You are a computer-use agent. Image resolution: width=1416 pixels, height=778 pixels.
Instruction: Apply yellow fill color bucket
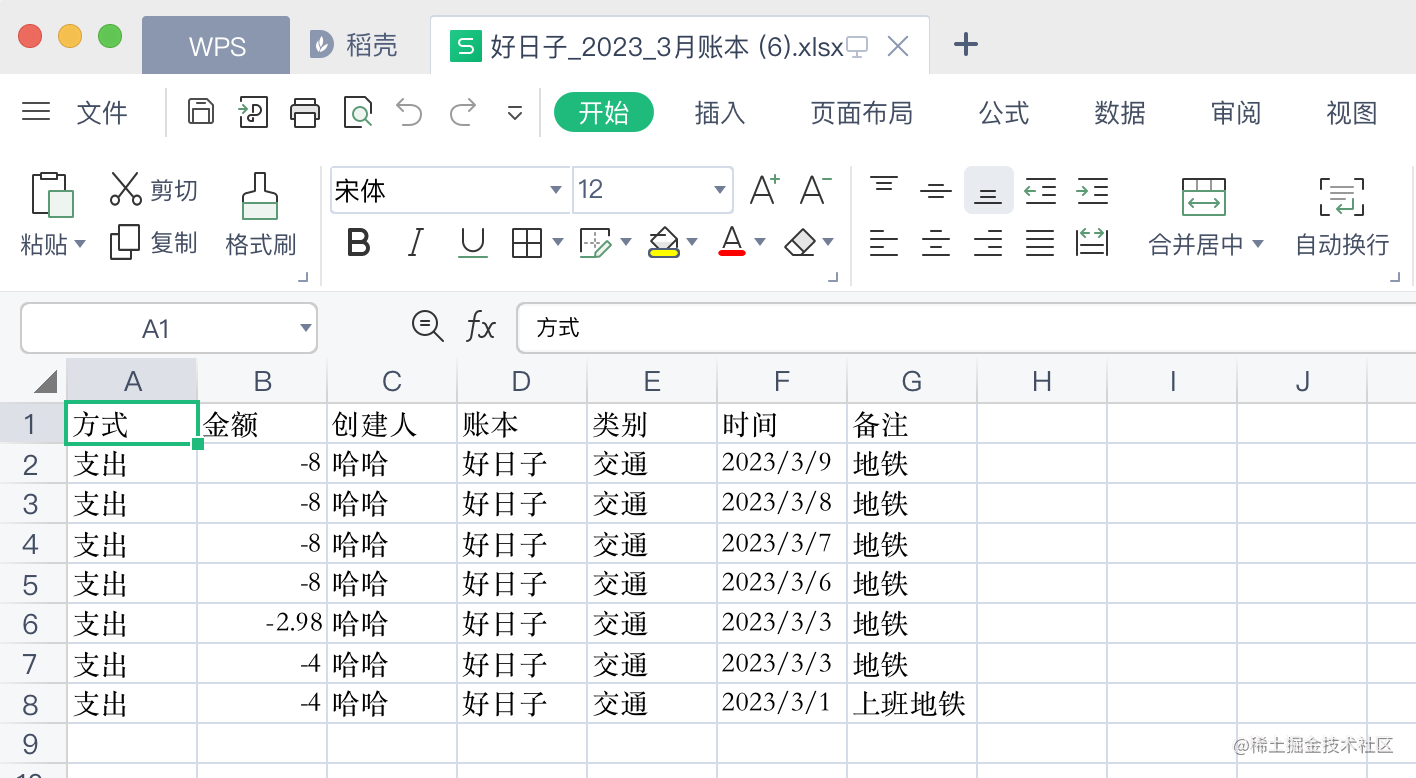click(x=664, y=242)
